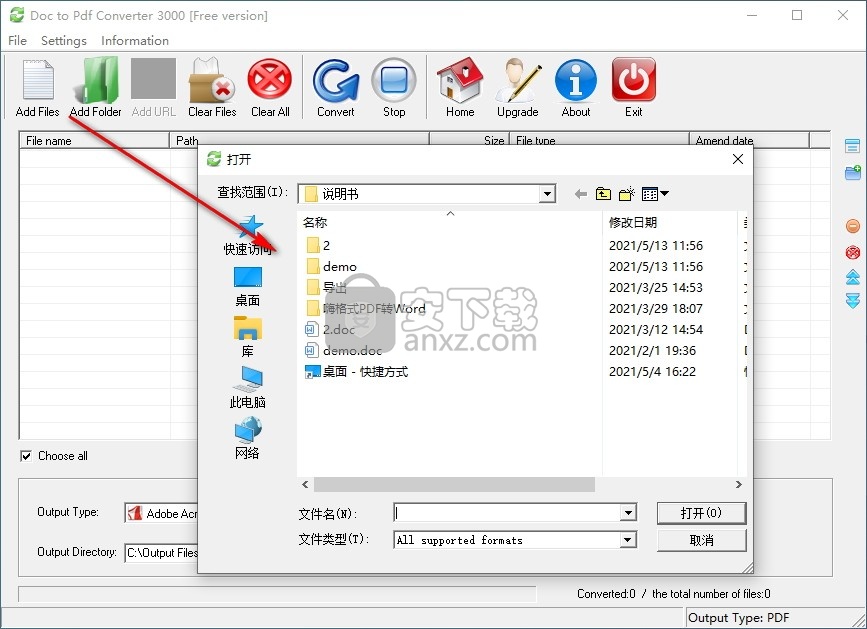This screenshot has height=629, width=867.
Task: Click the orange remove icon in right sidebar
Action: [x=853, y=226]
